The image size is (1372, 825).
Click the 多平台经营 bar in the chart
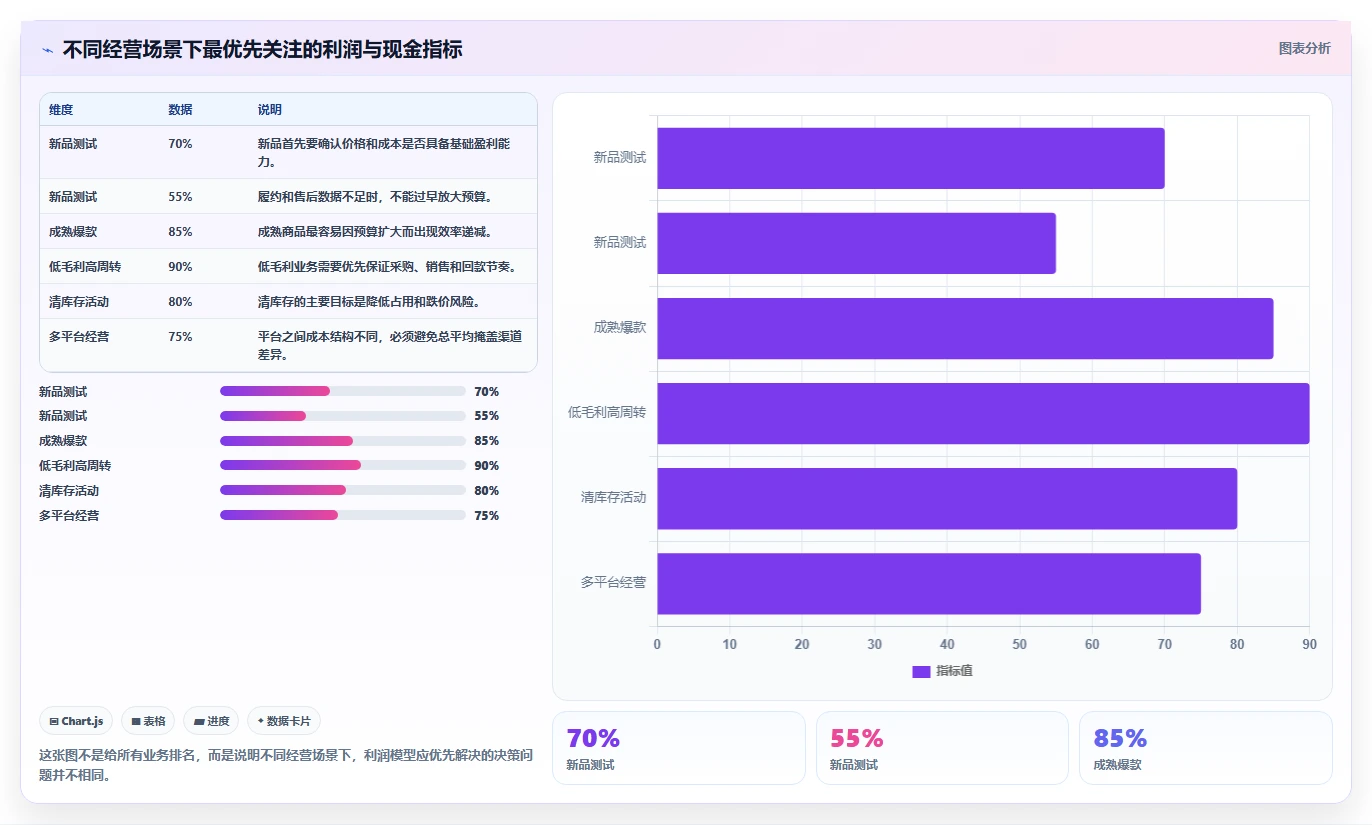[929, 584]
